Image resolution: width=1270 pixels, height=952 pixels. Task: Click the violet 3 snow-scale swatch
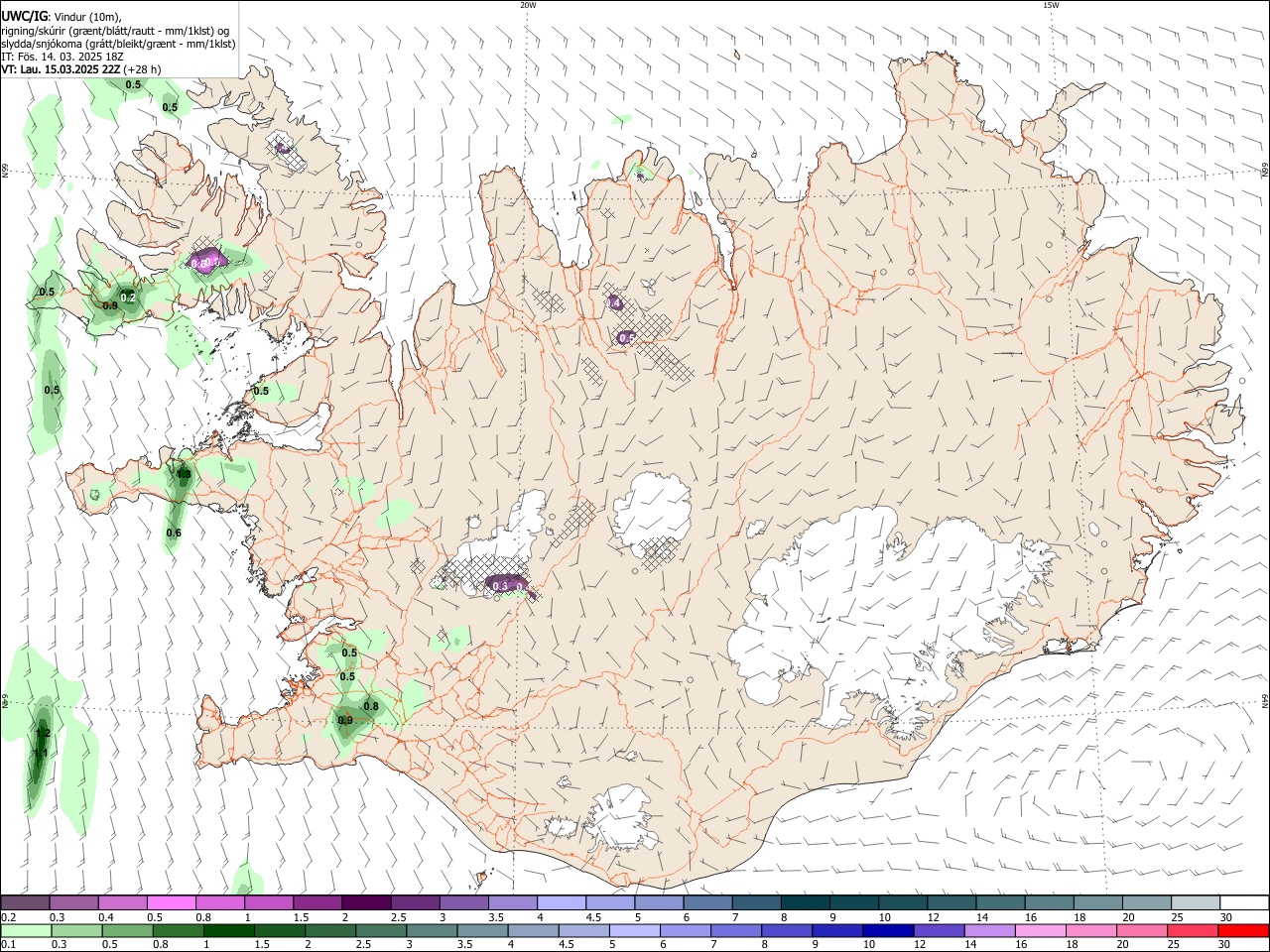coord(462,903)
